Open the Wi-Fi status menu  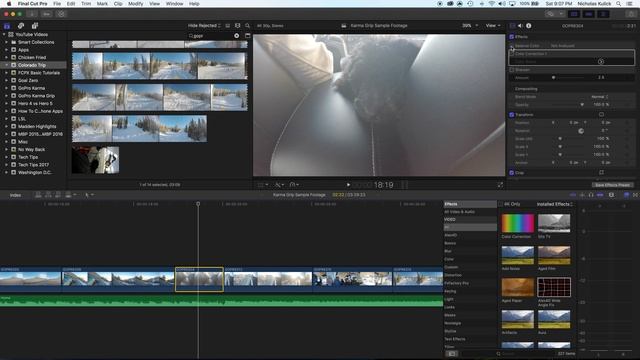click(x=492, y=4)
